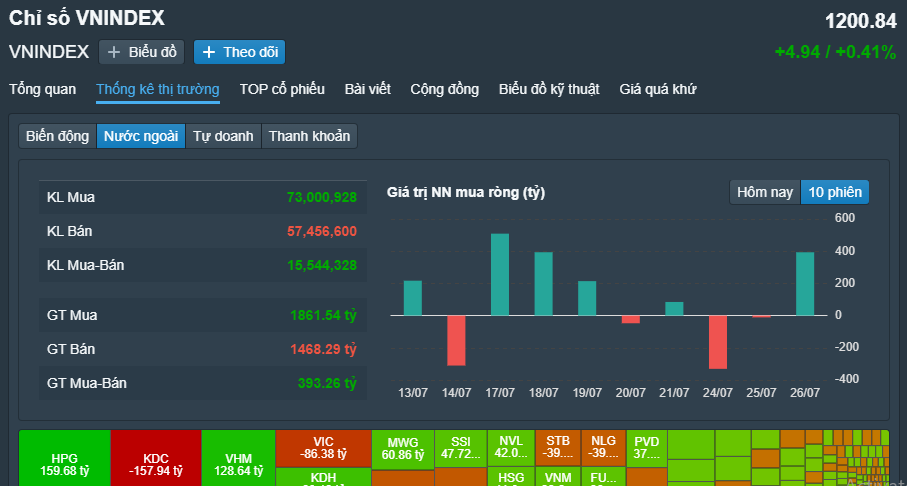Click the NLG heatmap tile
The width and height of the screenshot is (907, 486).
click(x=603, y=448)
